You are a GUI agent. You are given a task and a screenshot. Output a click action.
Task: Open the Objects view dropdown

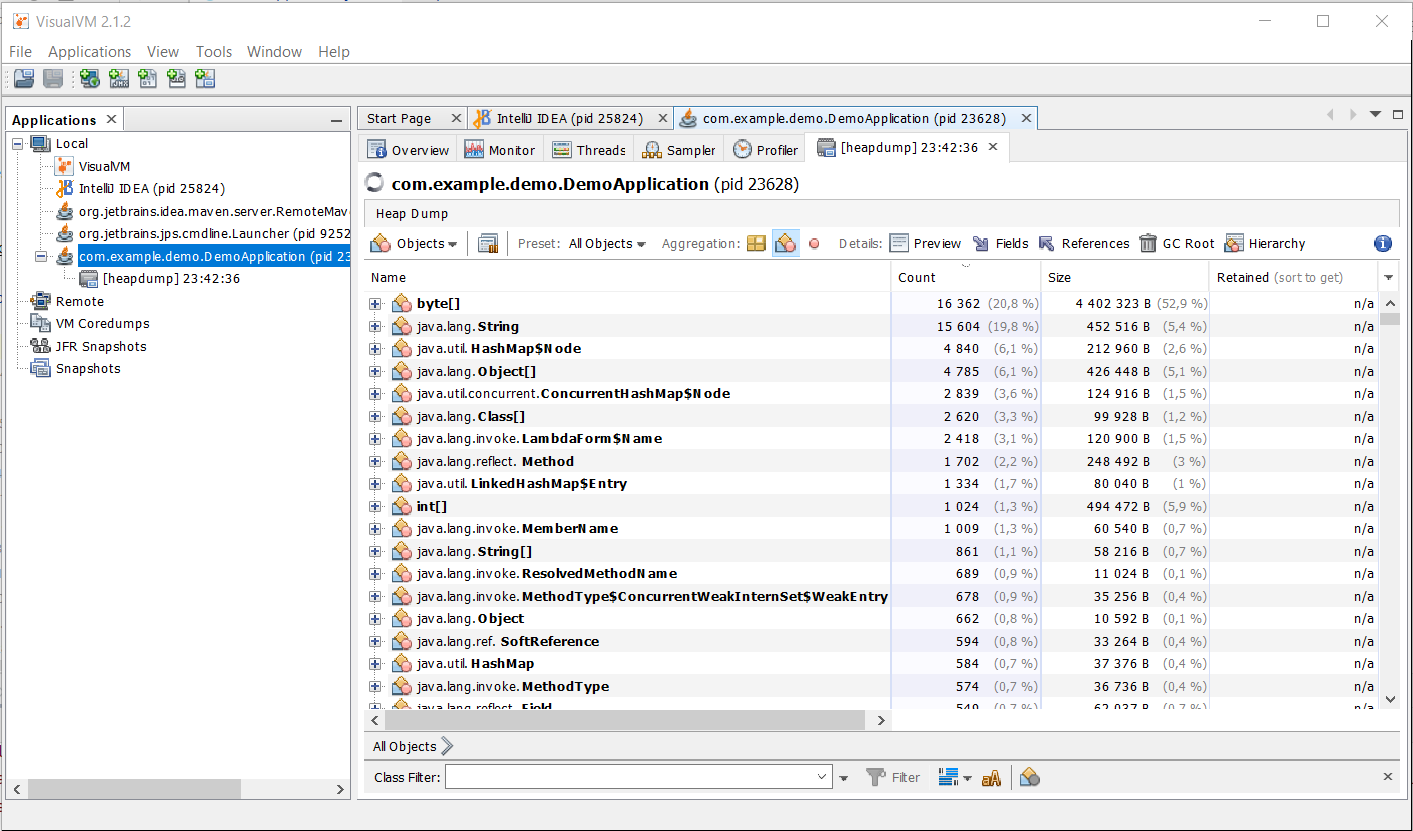tap(414, 243)
